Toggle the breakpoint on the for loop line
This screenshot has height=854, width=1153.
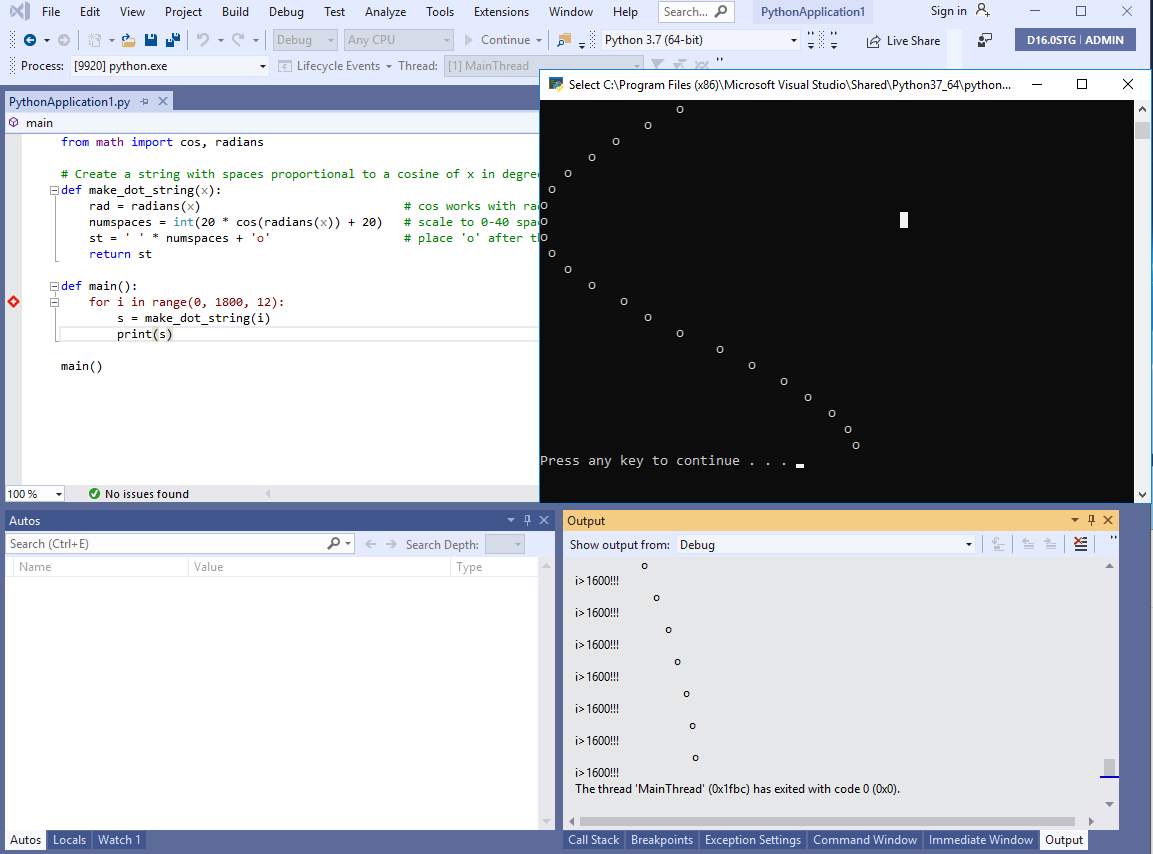(13, 301)
